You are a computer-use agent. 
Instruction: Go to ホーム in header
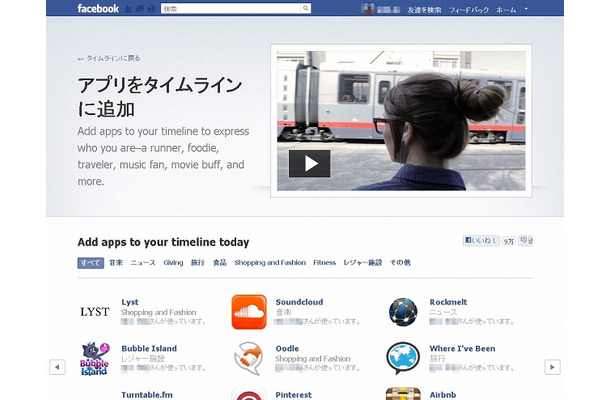(x=506, y=10)
